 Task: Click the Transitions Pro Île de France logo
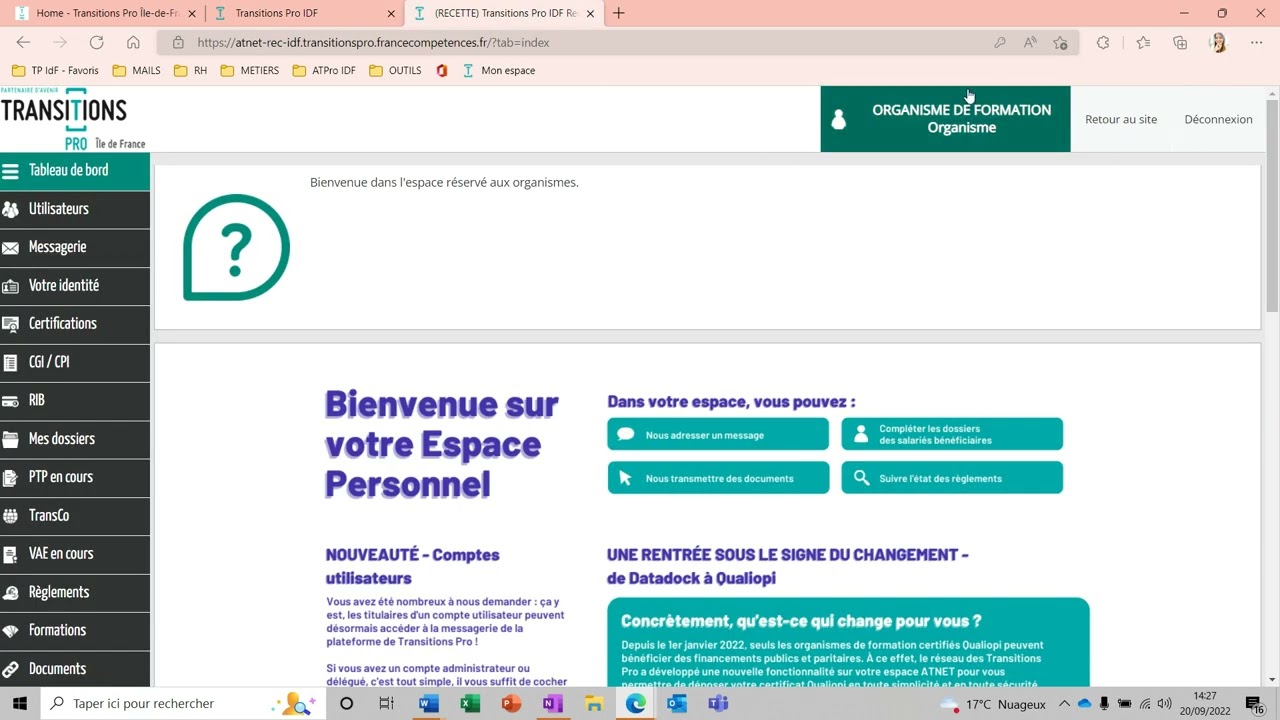pos(73,119)
